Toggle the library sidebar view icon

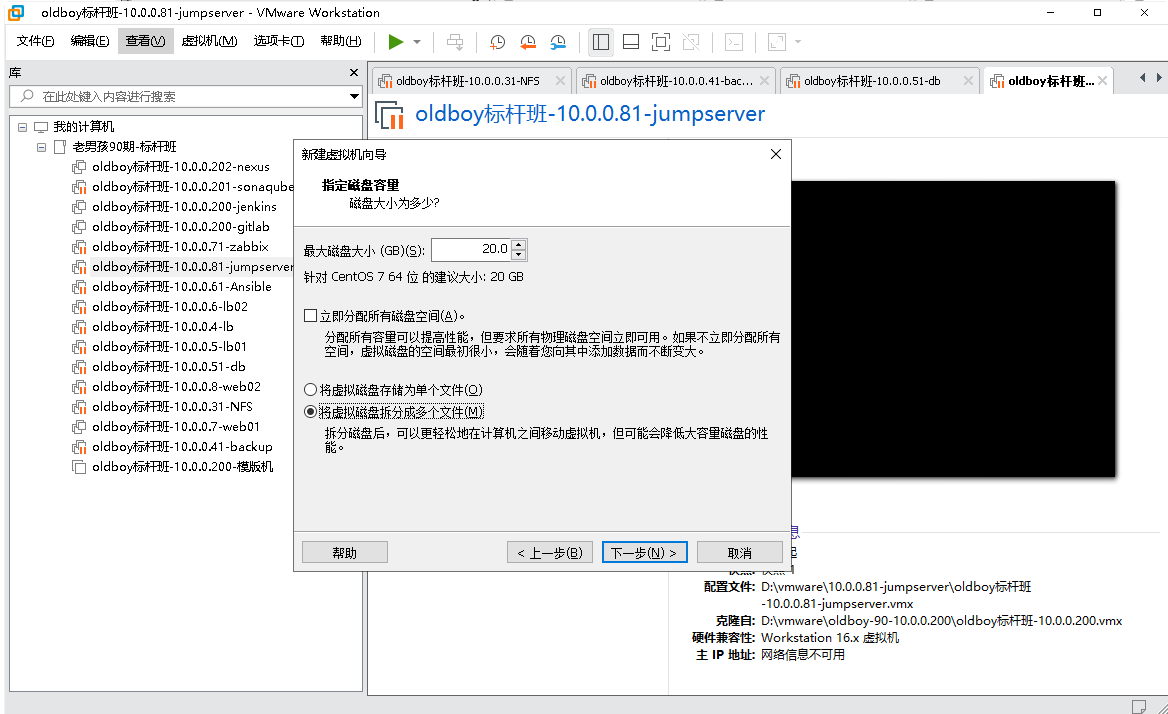pos(600,42)
